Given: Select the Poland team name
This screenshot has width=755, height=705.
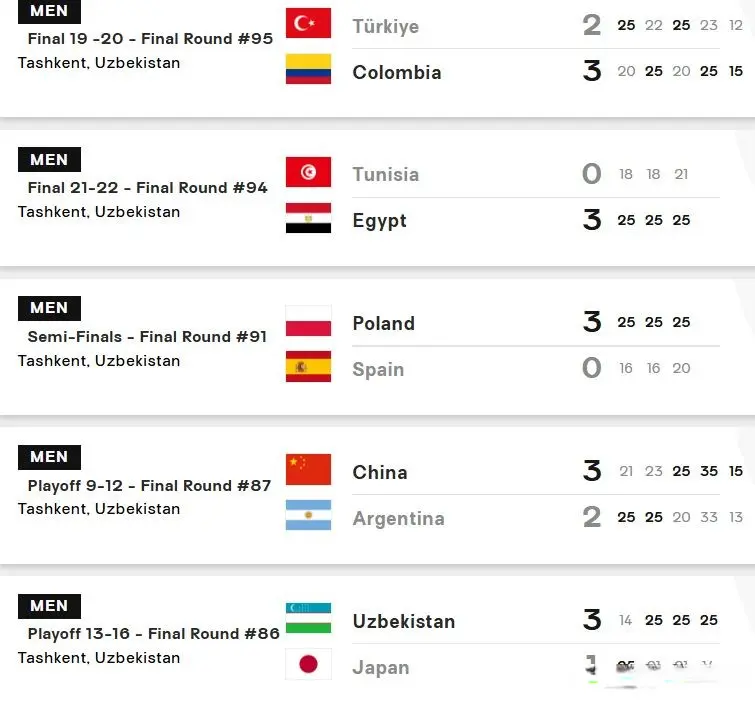Looking at the screenshot, I should coord(383,323).
